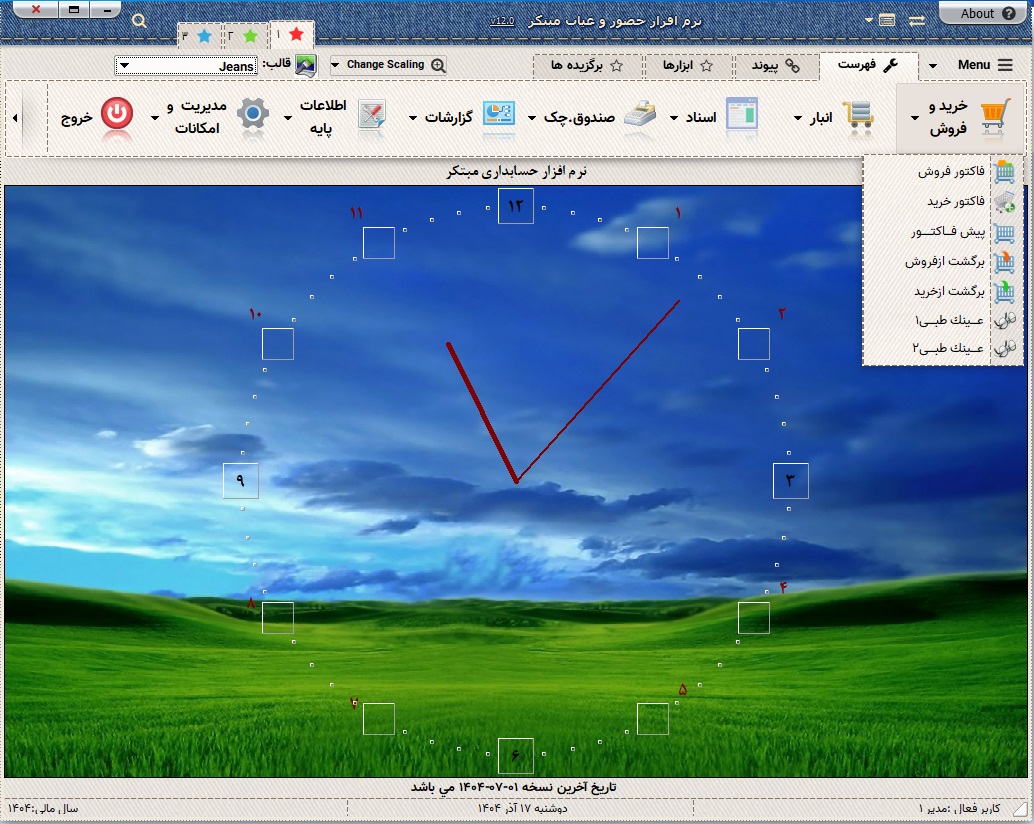Click the About button

[x=985, y=14]
